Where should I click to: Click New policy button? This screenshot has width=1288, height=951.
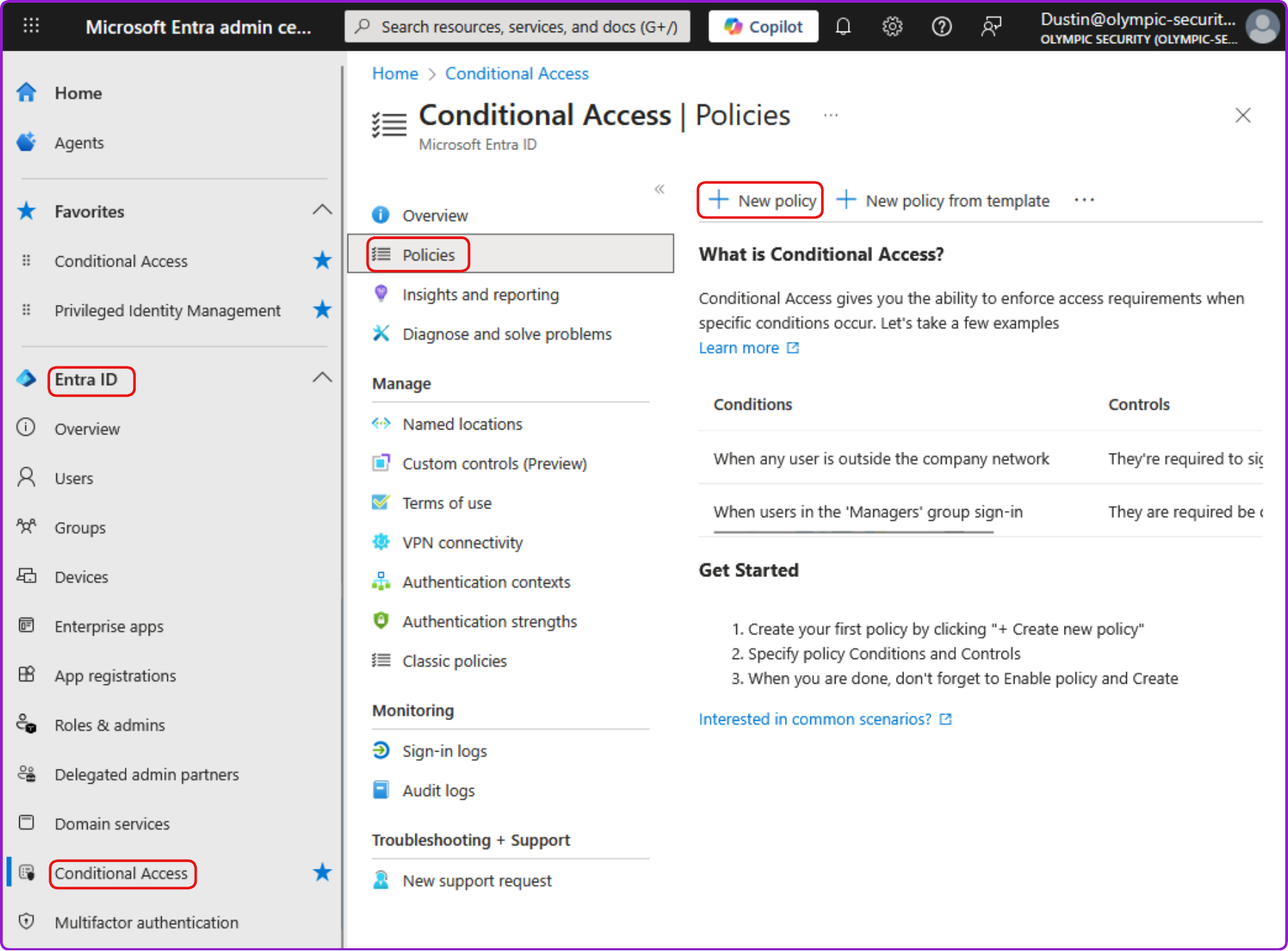(x=761, y=200)
